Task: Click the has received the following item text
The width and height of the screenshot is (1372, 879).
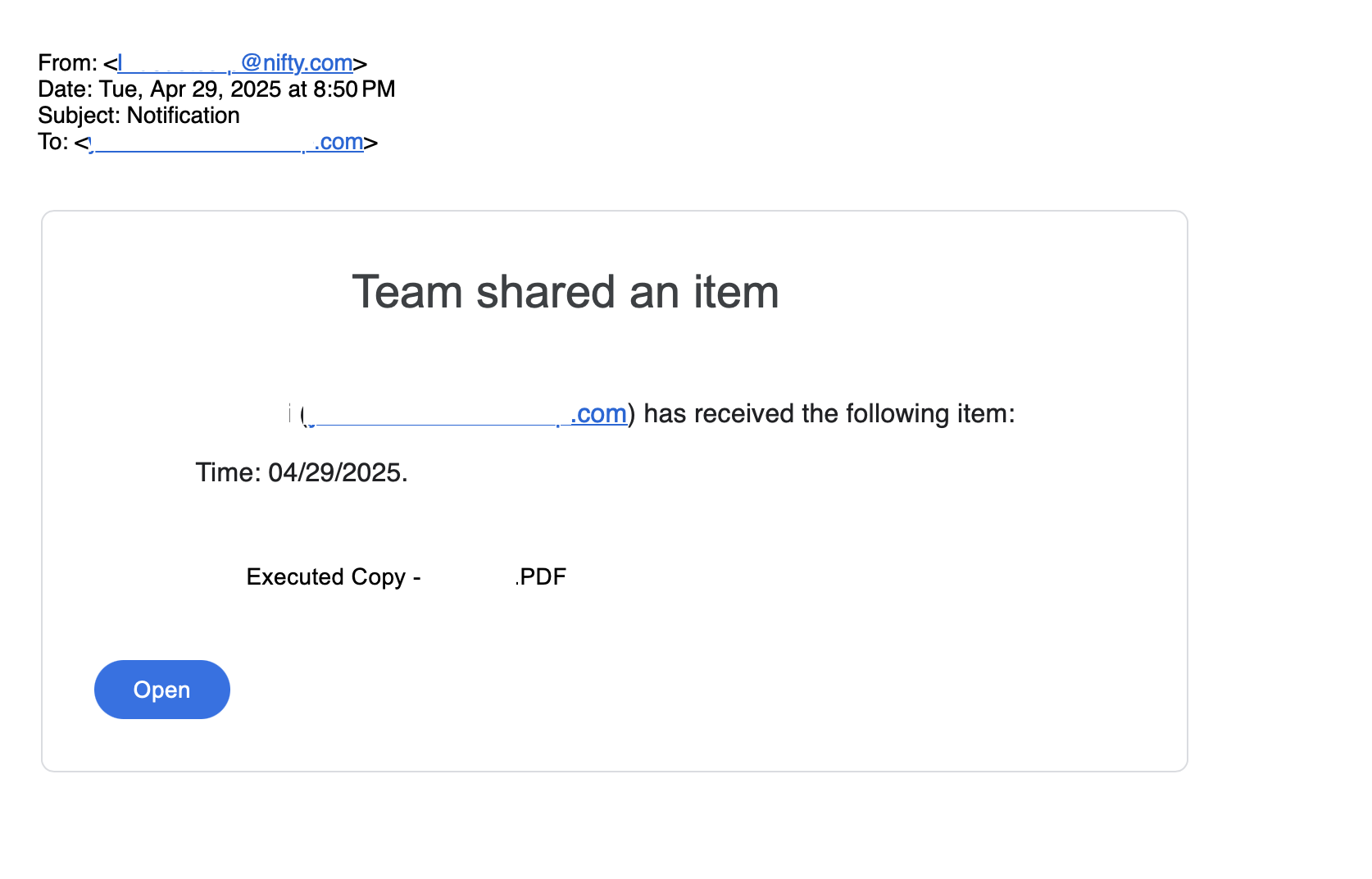Action: point(828,413)
